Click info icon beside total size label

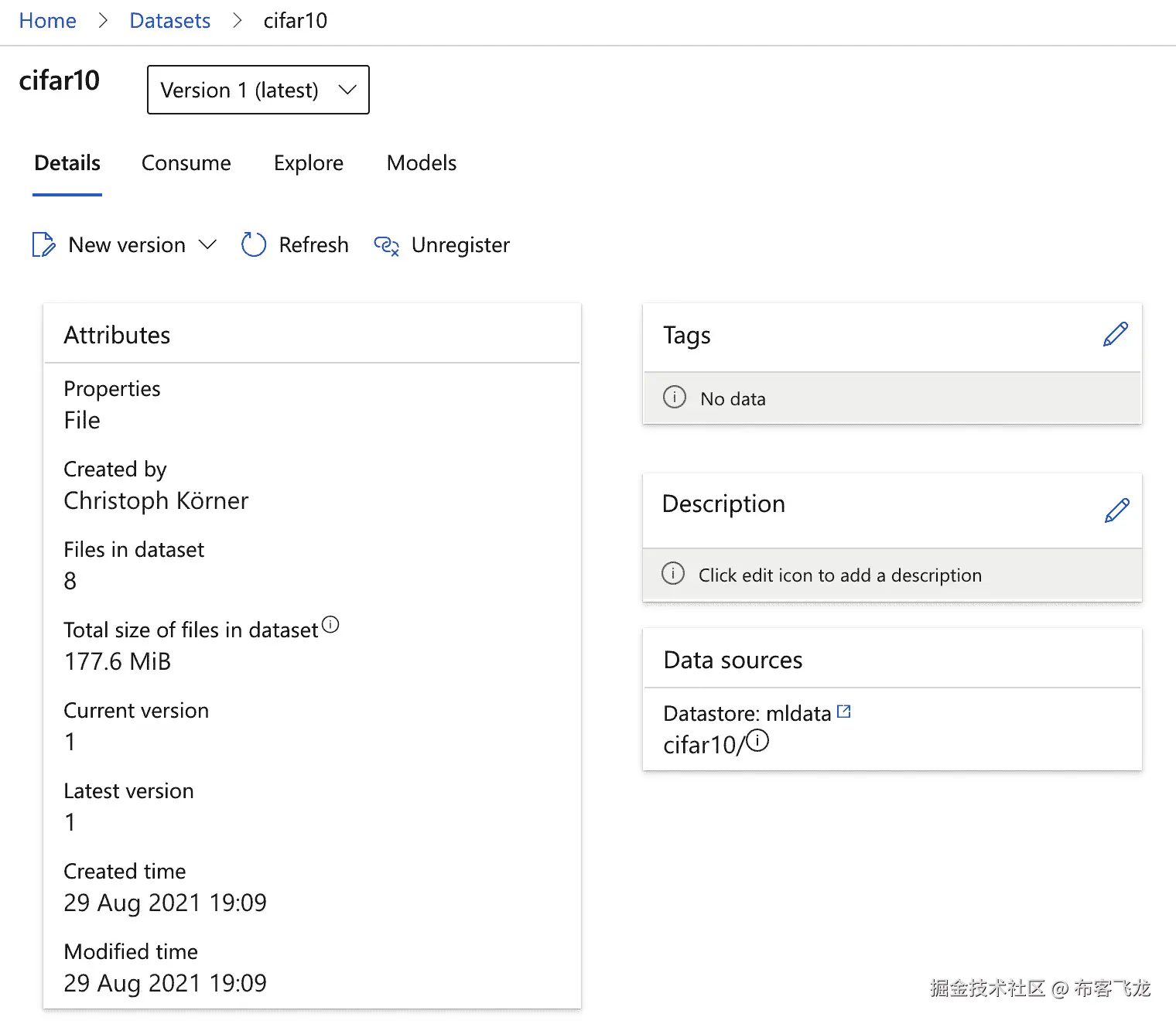coord(330,624)
